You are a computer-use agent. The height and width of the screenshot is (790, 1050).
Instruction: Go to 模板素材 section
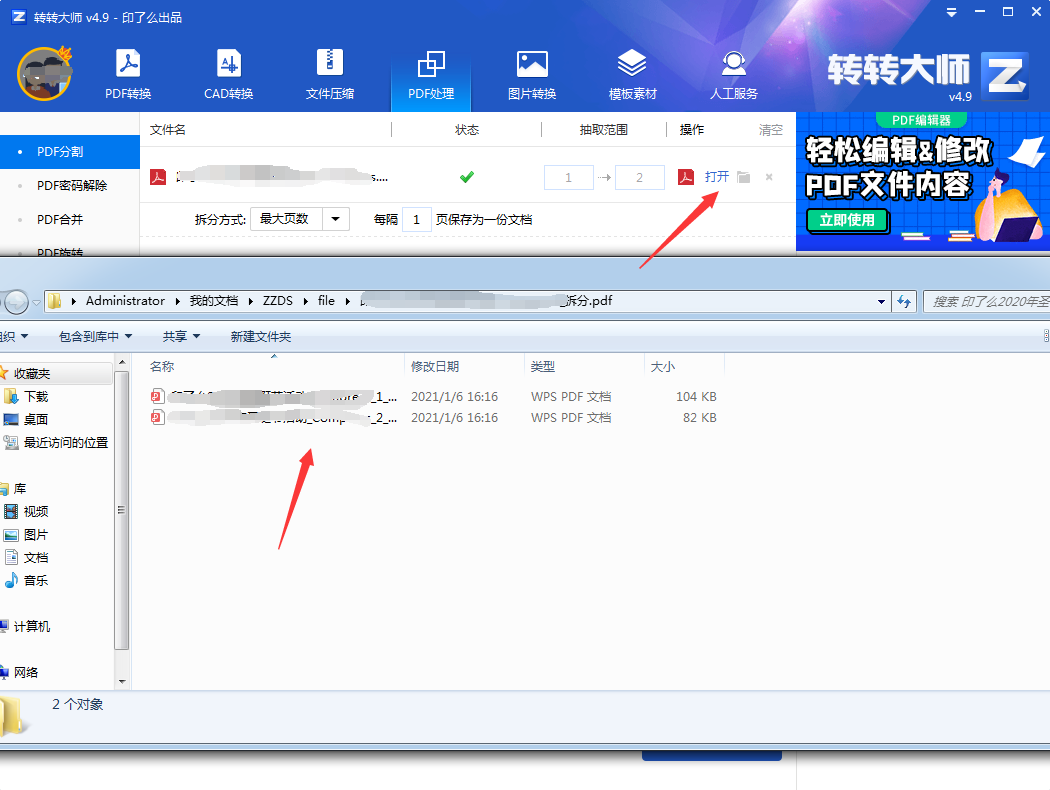point(632,74)
